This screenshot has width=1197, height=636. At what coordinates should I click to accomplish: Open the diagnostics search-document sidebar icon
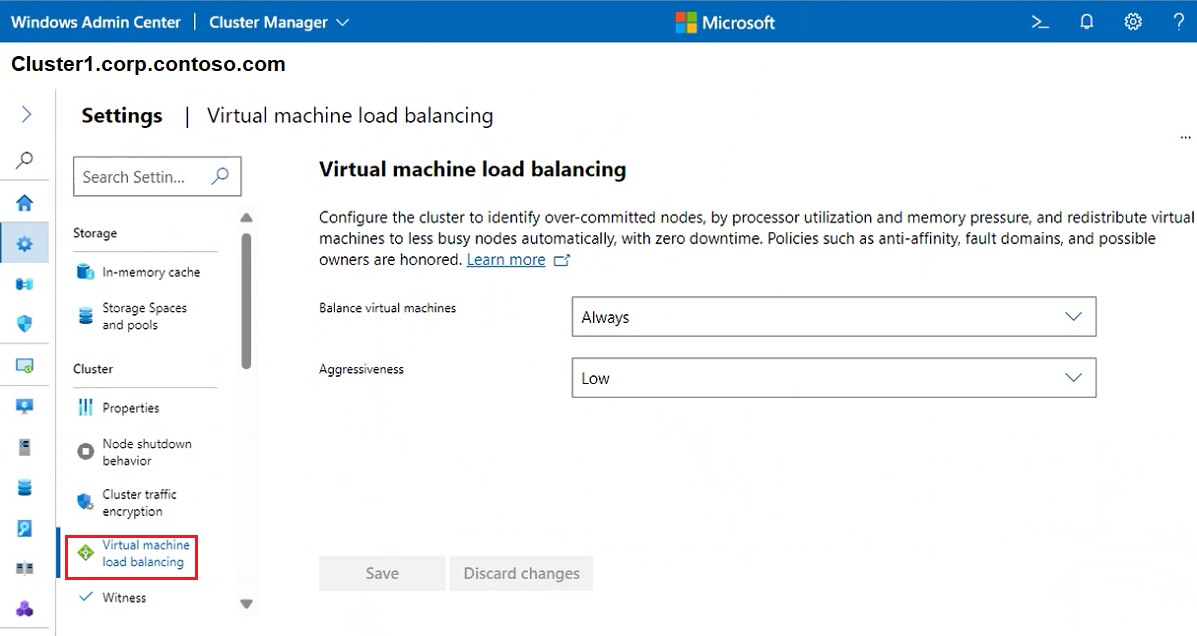(x=24, y=528)
